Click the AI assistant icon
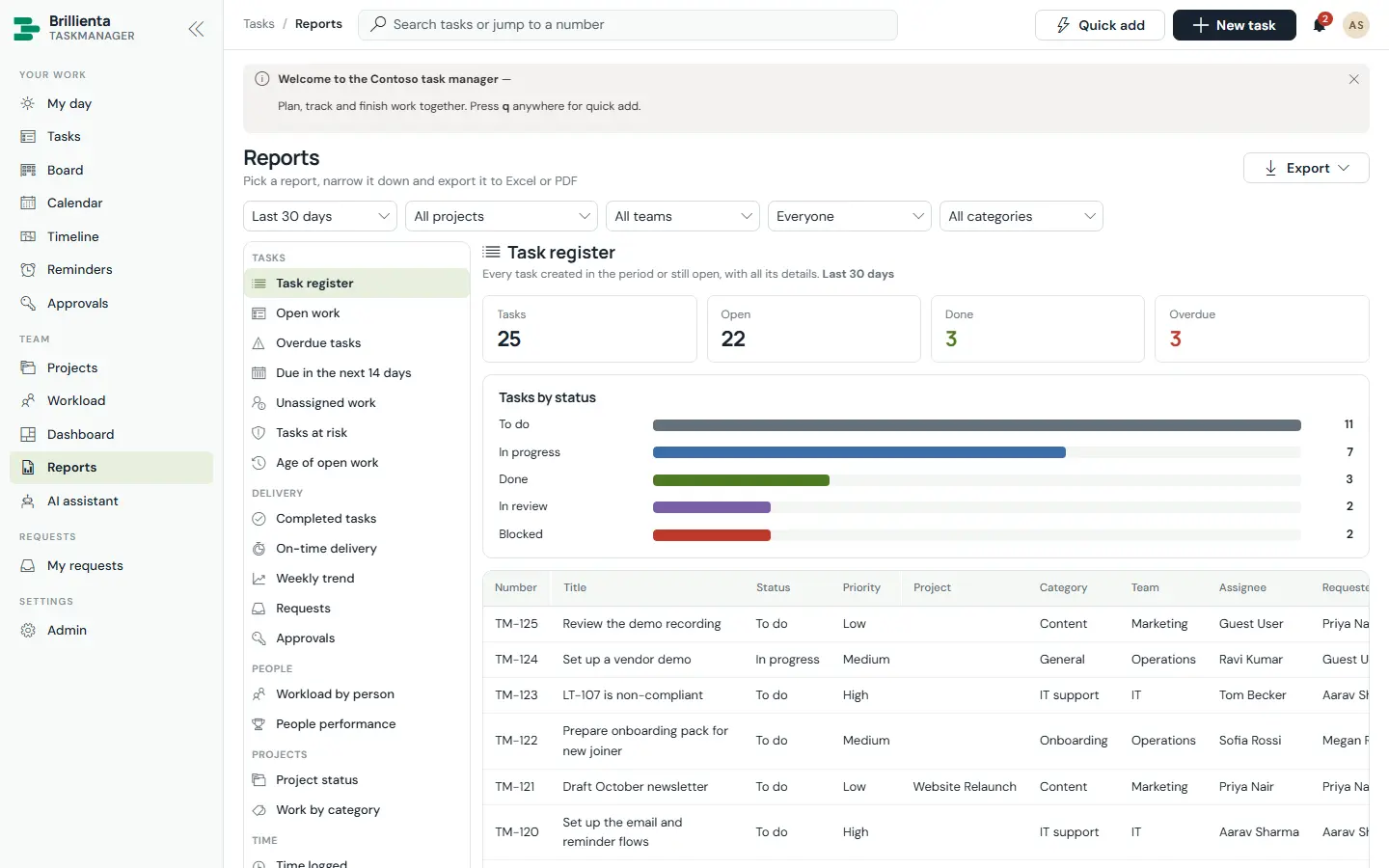 [28, 501]
